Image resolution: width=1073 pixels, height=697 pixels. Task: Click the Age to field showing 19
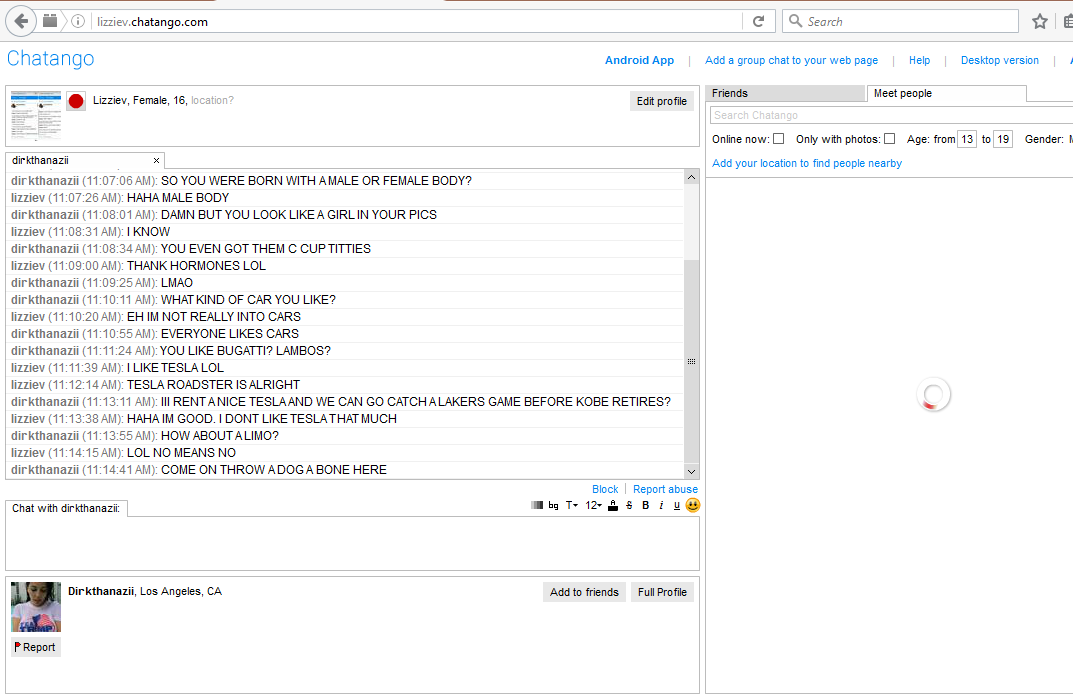click(x=1003, y=139)
